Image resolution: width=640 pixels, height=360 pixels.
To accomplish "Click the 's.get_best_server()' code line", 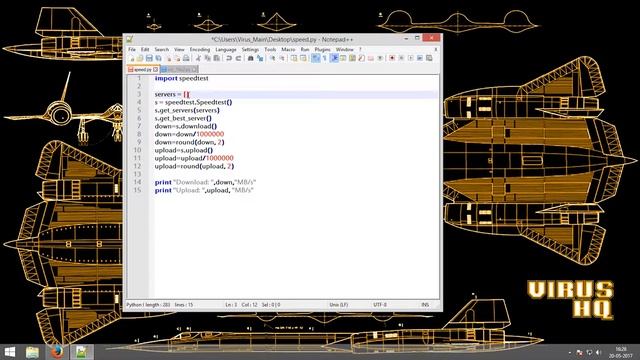I will click(x=183, y=118).
